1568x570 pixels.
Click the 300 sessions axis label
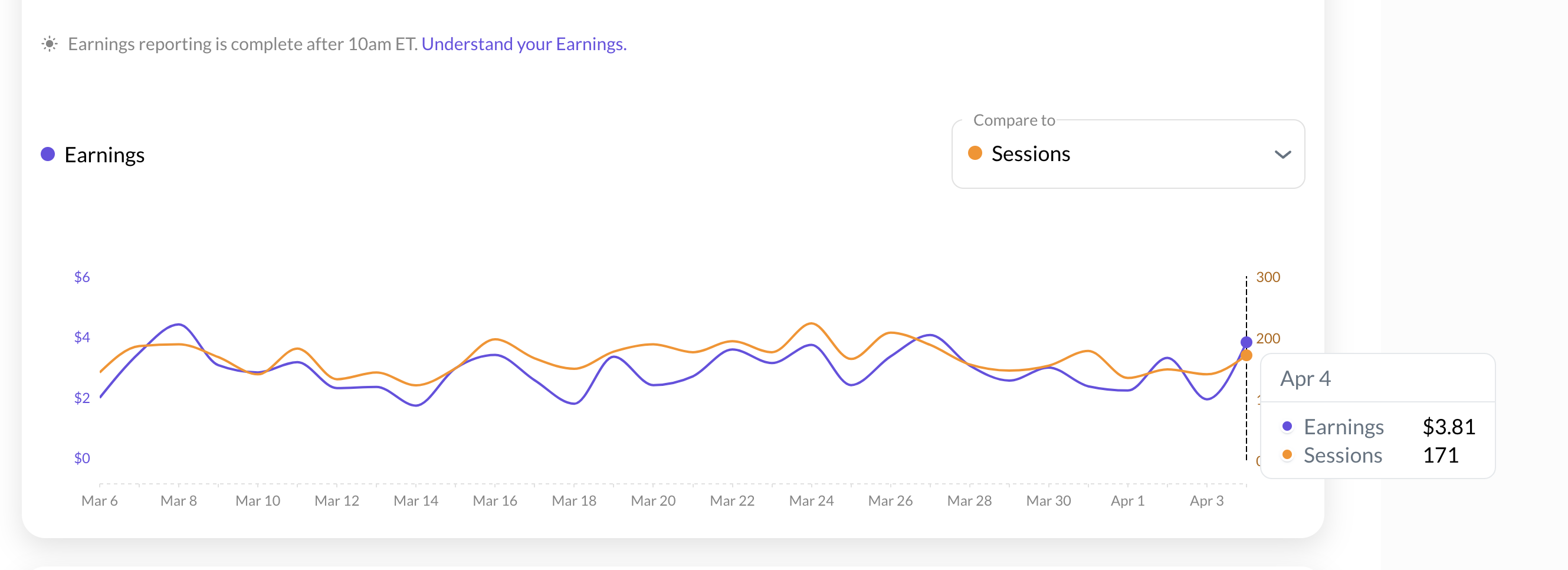(1268, 277)
